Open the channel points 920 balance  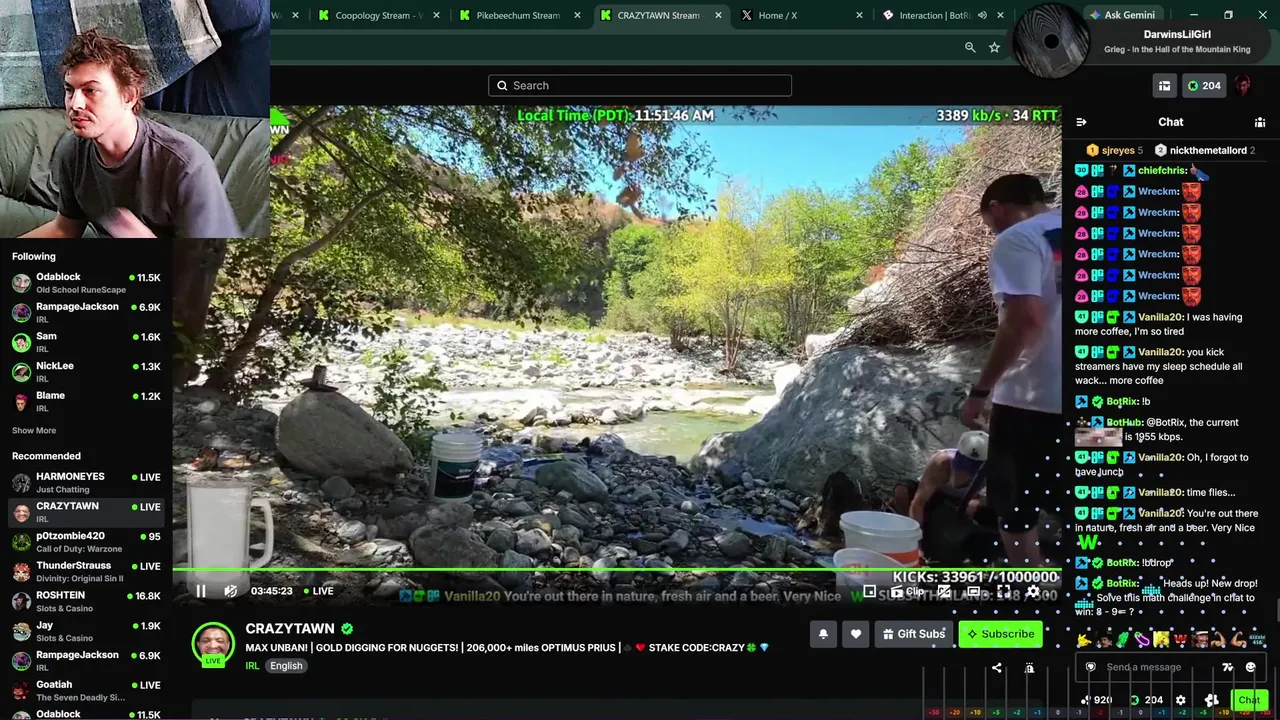tap(1097, 700)
